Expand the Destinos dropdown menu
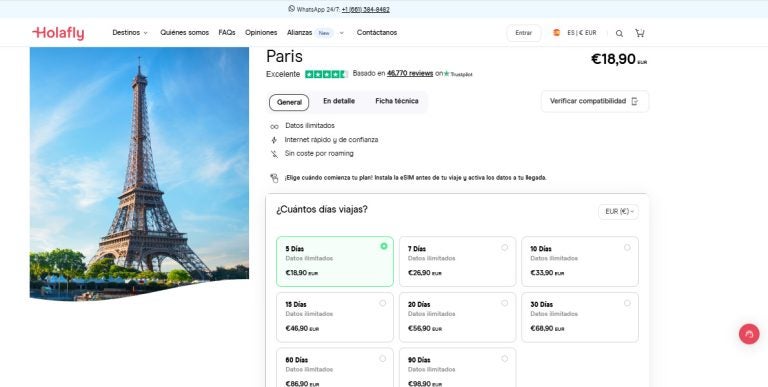 (x=130, y=33)
